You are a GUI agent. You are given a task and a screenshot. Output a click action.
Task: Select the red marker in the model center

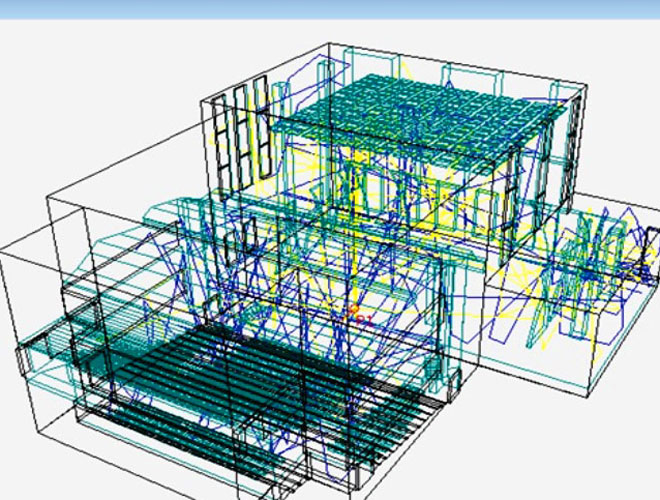pos(354,314)
